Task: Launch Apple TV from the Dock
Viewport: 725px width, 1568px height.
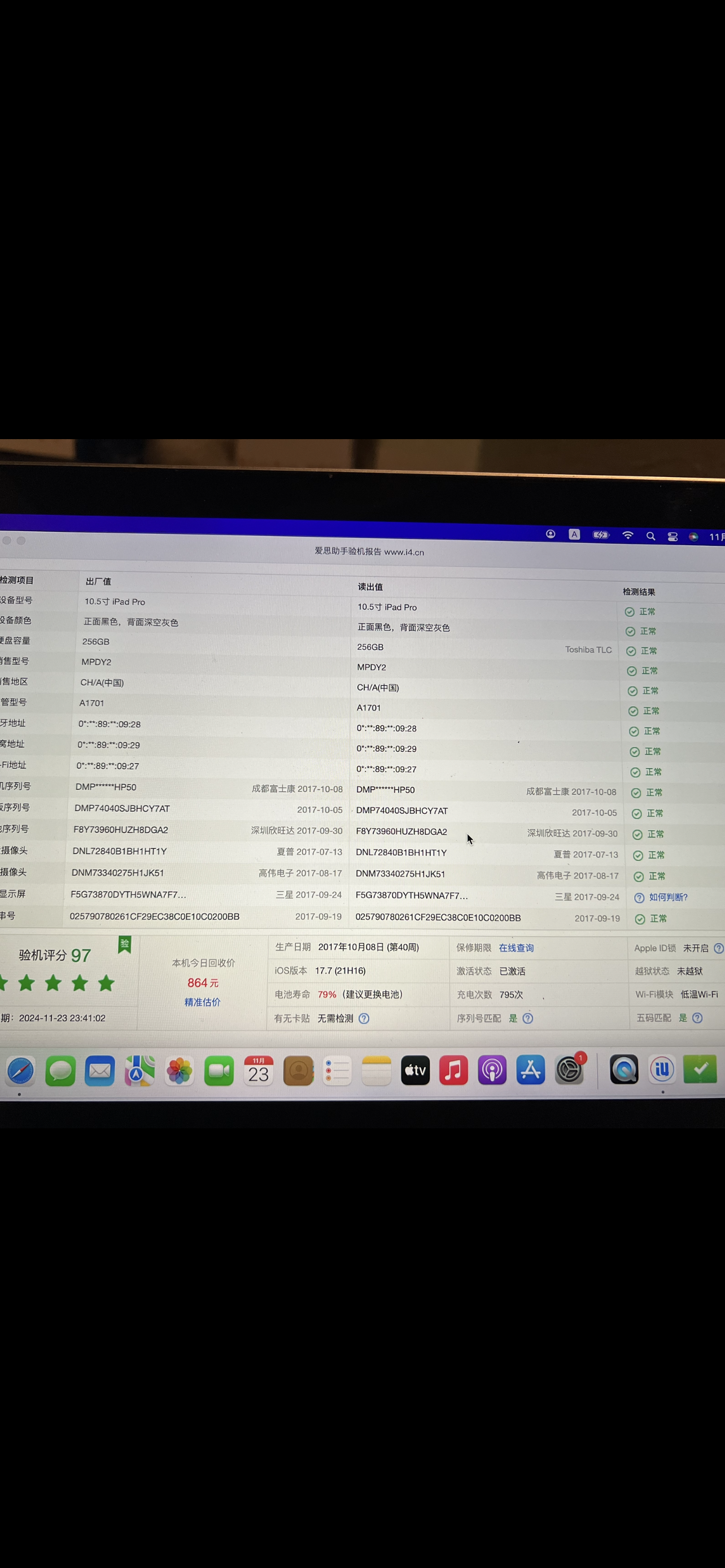Action: 415,1071
